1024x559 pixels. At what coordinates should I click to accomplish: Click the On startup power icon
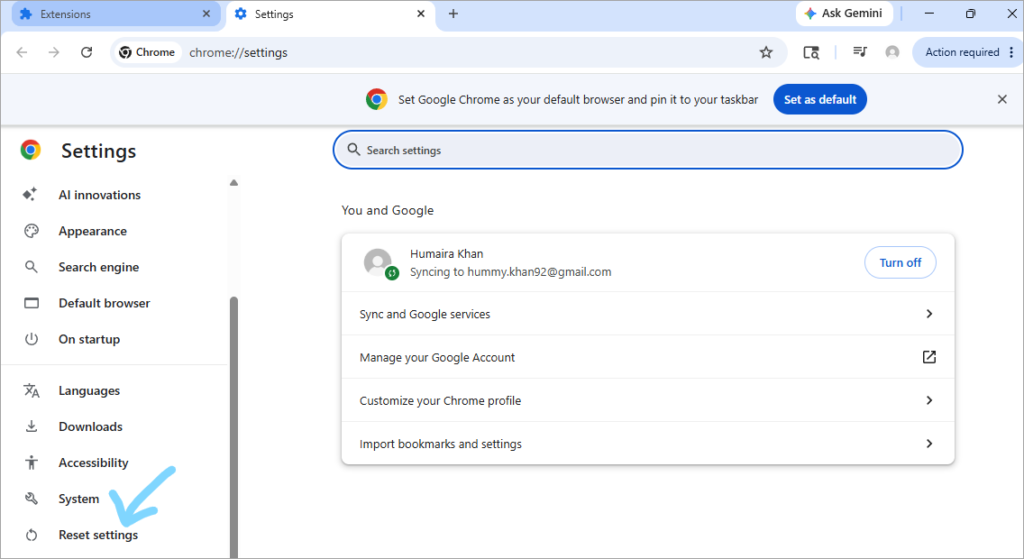31,339
